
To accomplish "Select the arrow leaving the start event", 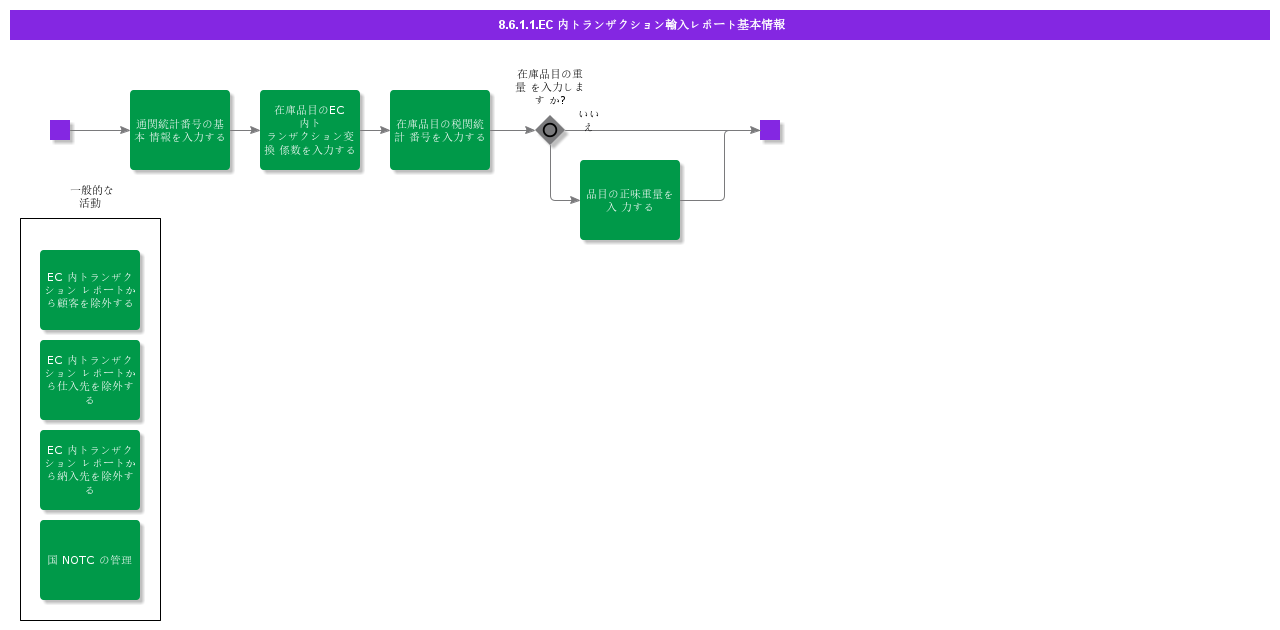I will tap(100, 130).
